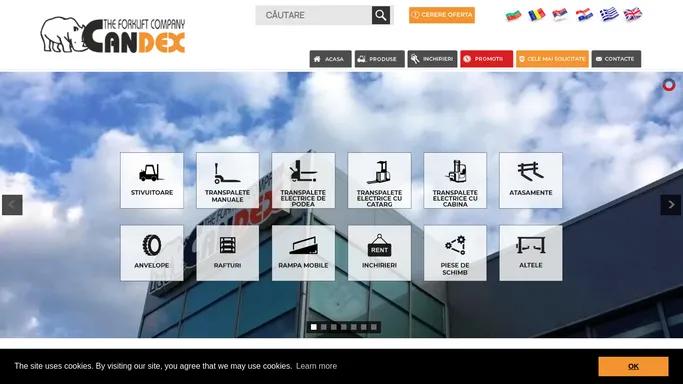Open the Piese de Schimb tile

(x=455, y=253)
